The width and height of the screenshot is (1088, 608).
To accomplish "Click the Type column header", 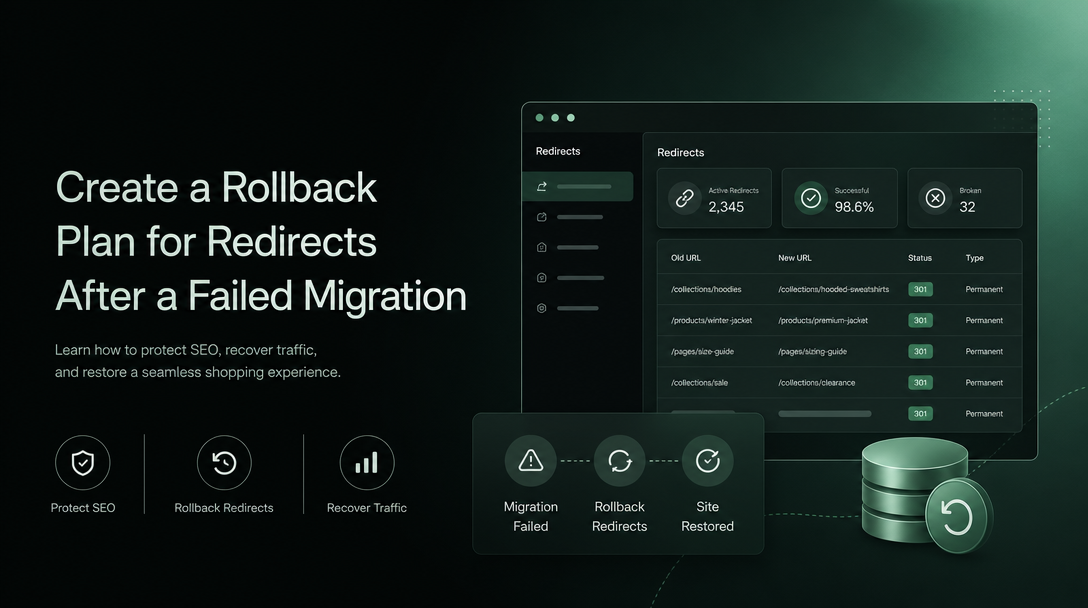I will (975, 258).
